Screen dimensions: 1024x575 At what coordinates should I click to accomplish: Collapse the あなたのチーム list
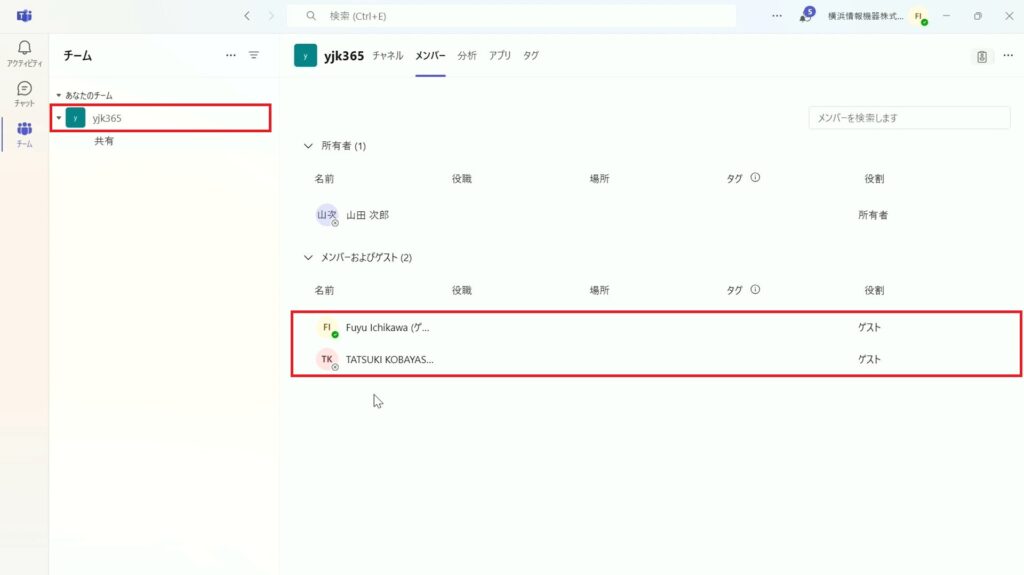pos(58,96)
